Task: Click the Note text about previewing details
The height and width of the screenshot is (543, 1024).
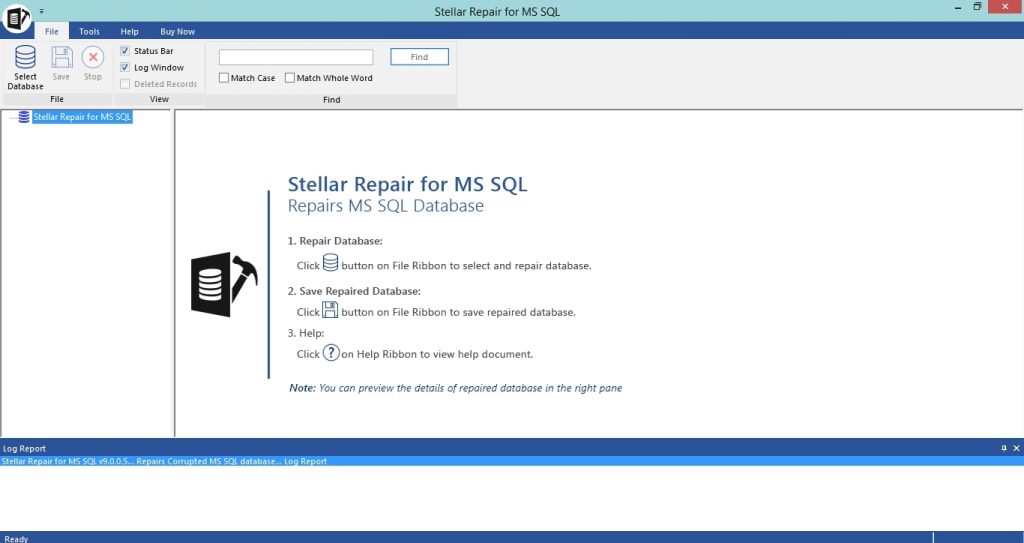Action: point(455,387)
